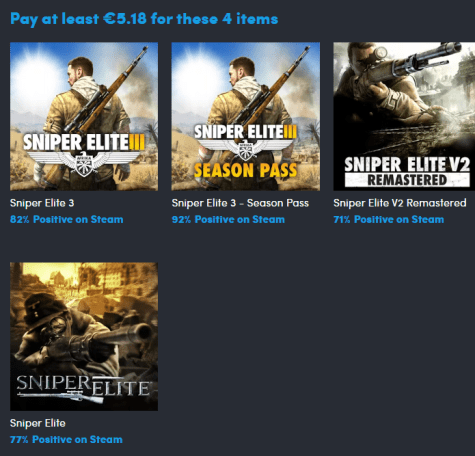
Task: Click the Sniper Elite 3 title text
Action: click(42, 203)
